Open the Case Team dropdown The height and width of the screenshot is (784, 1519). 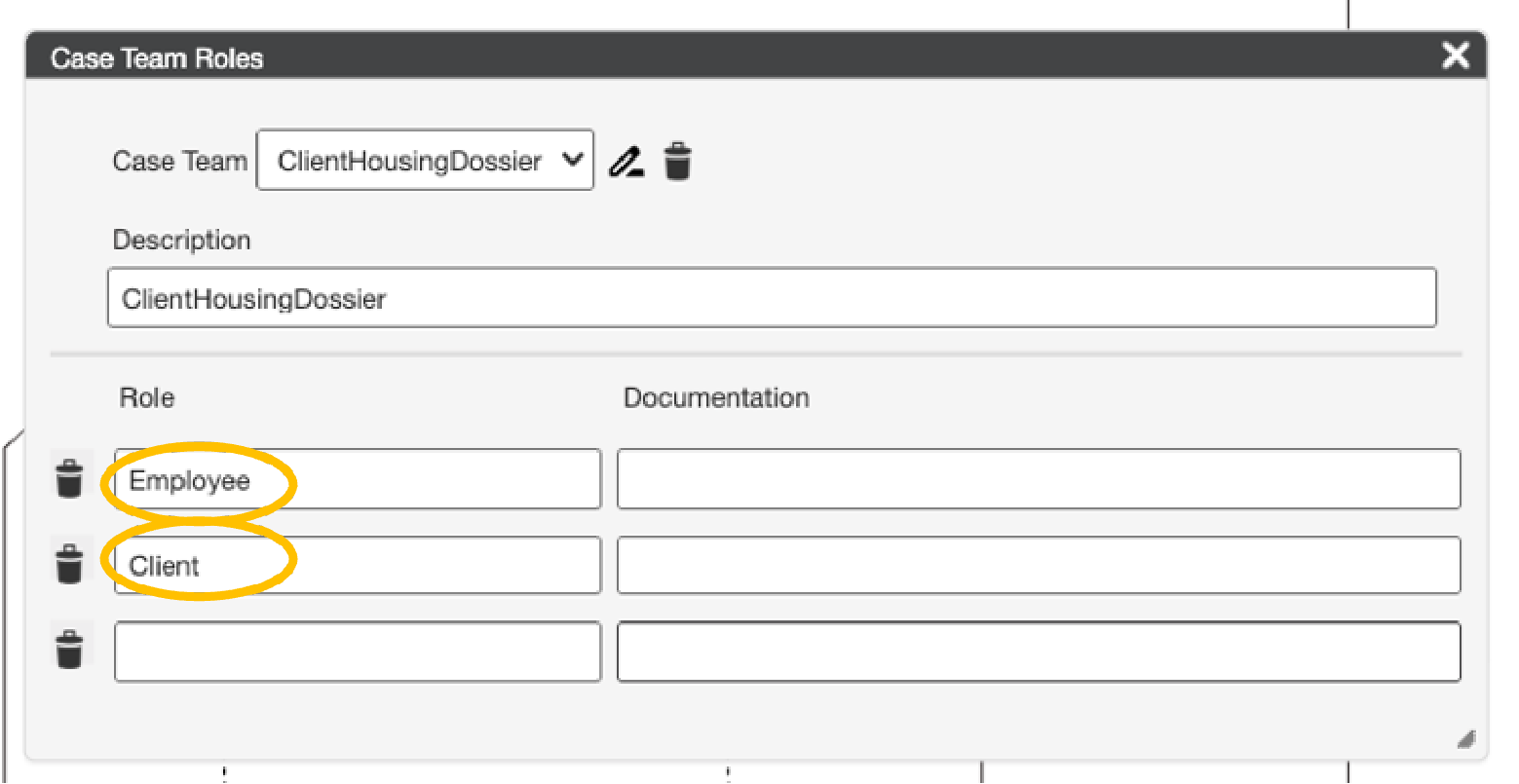[x=425, y=161]
